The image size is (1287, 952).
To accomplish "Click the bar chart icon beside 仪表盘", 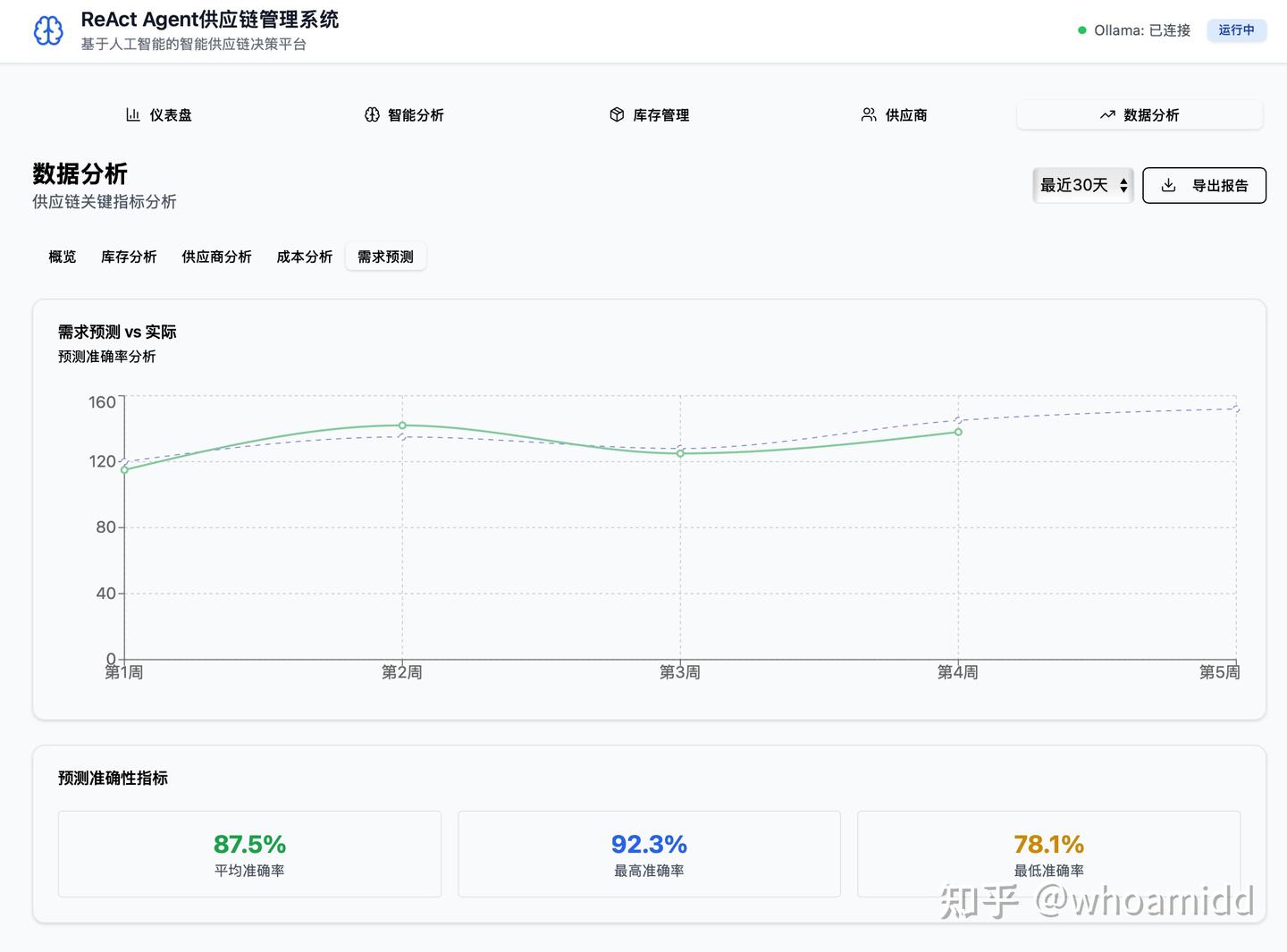I will [133, 114].
